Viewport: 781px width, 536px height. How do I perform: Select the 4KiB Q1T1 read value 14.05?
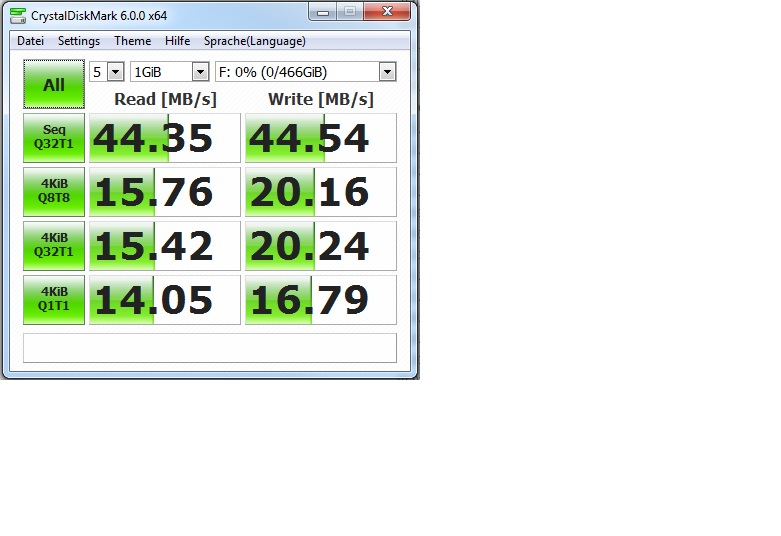tap(164, 300)
